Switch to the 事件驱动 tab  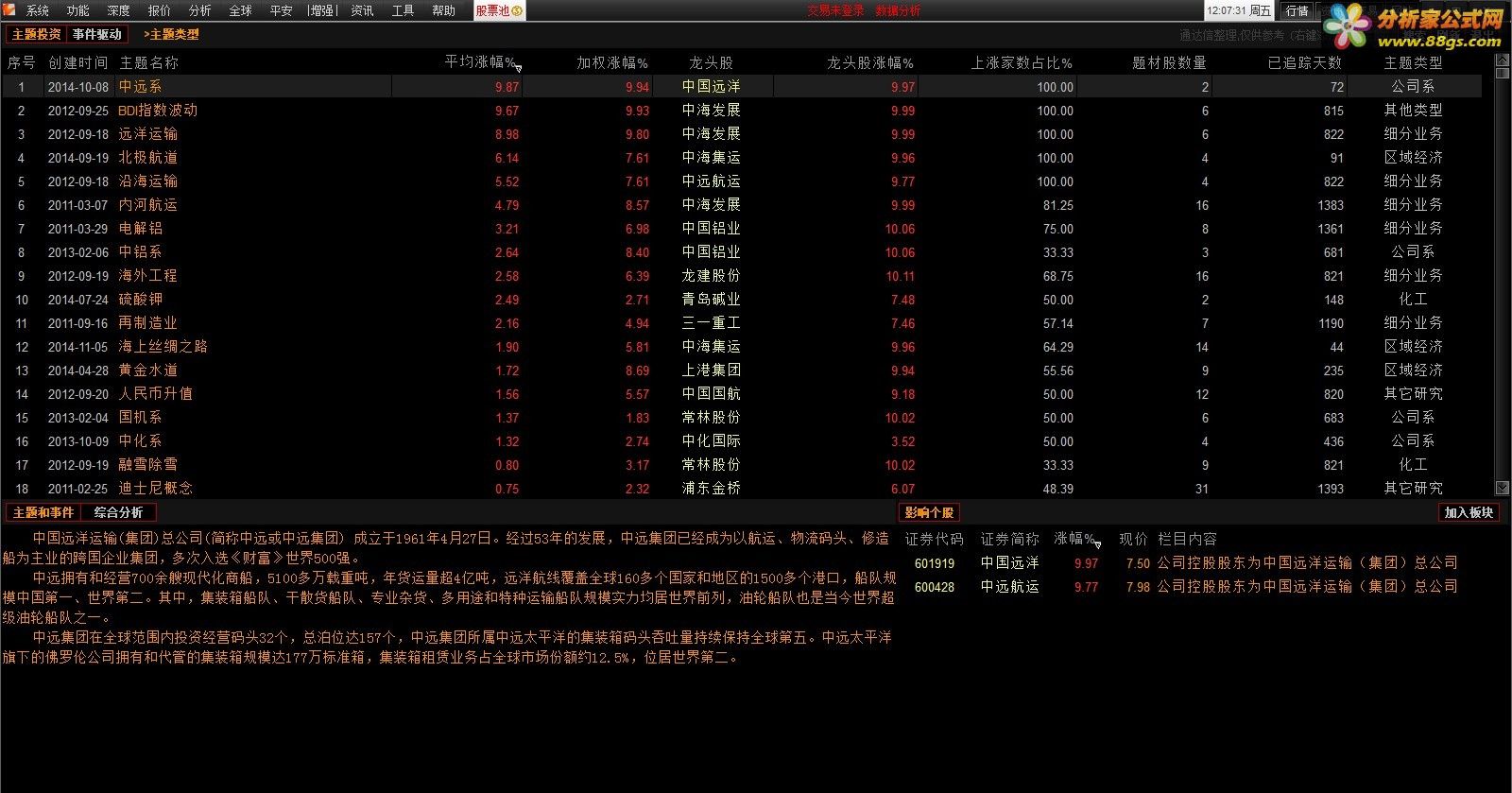point(97,34)
